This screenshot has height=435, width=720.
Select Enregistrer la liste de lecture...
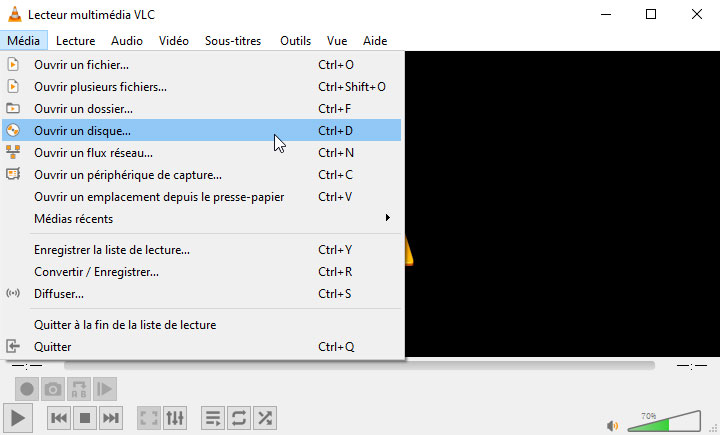click(202, 249)
